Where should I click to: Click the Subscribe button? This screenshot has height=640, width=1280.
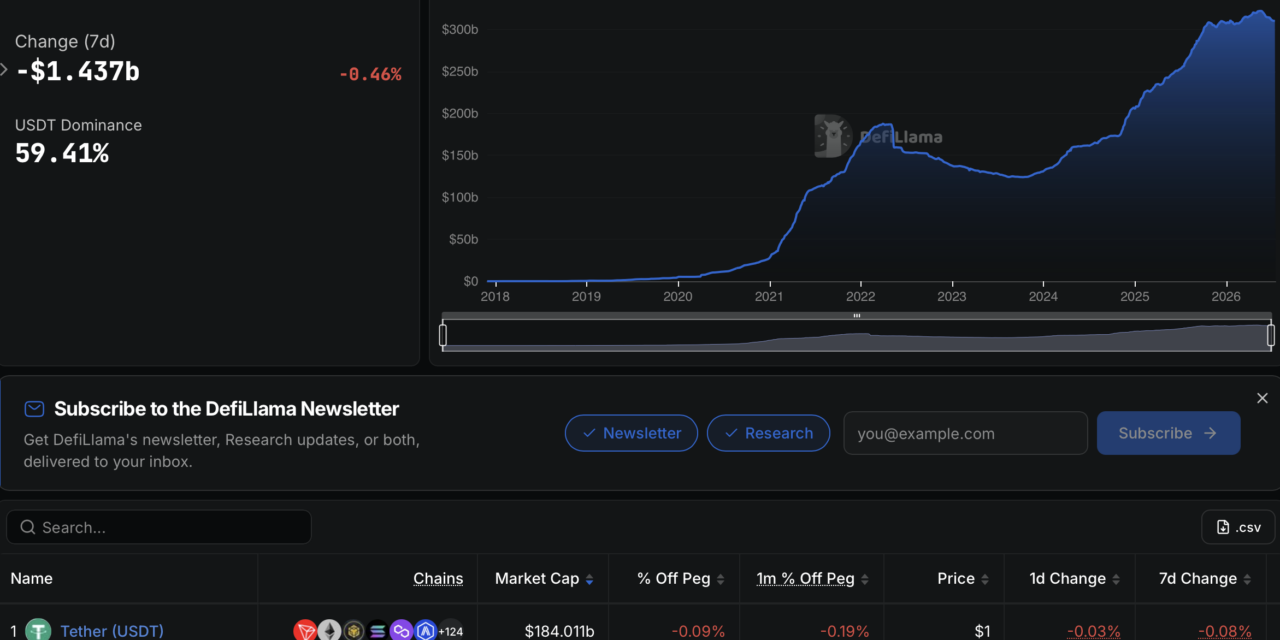1168,433
